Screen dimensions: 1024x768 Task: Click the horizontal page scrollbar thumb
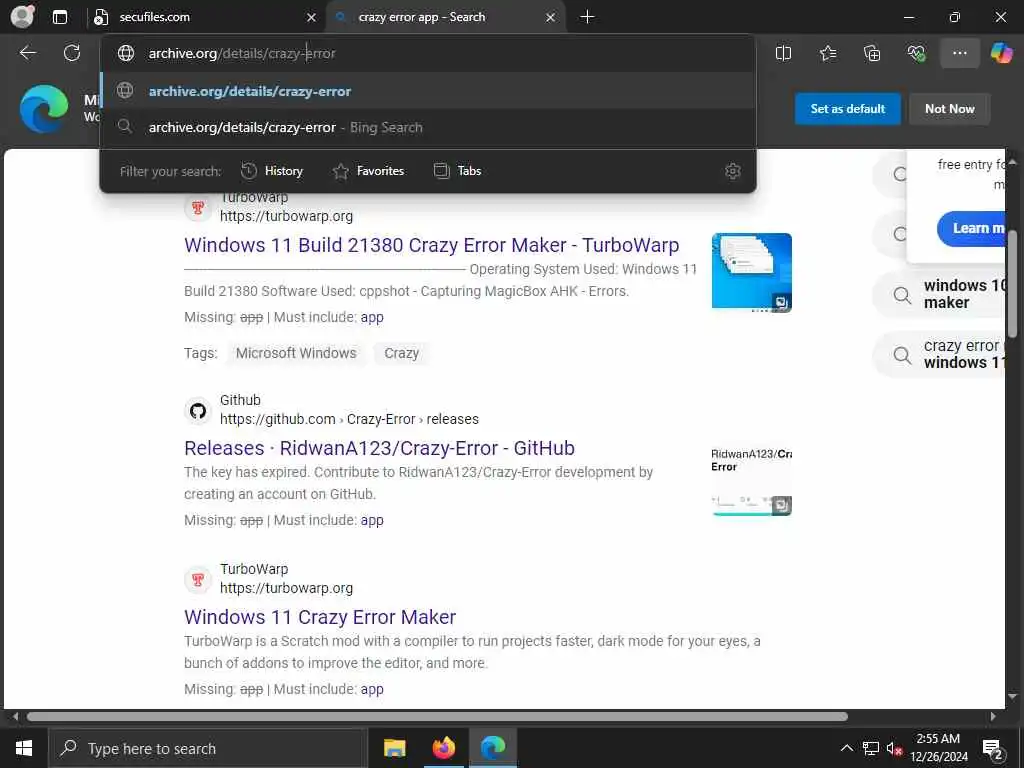(x=437, y=716)
